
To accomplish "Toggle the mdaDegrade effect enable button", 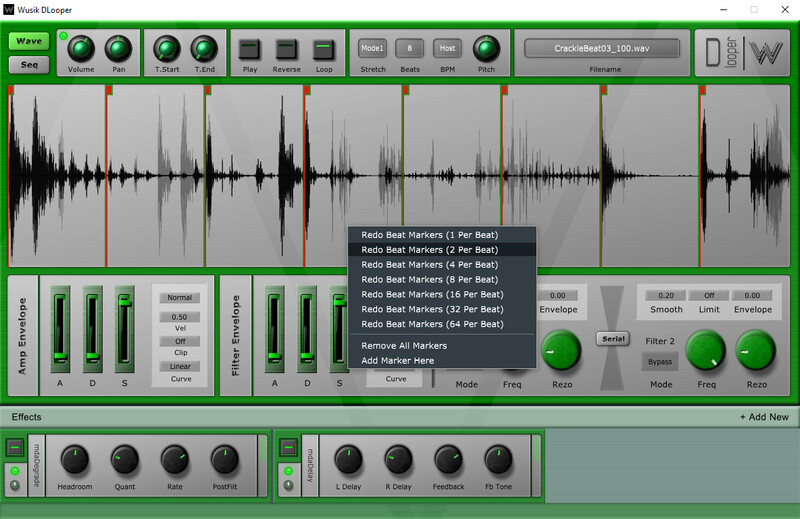I will point(15,448).
